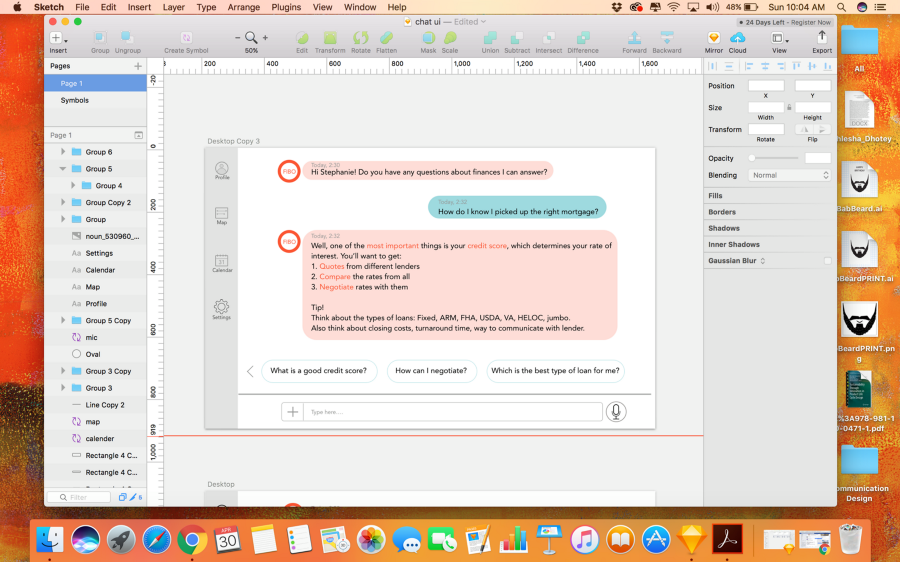Image resolution: width=900 pixels, height=562 pixels.
Task: Click the Rotate input field
Action: click(766, 129)
